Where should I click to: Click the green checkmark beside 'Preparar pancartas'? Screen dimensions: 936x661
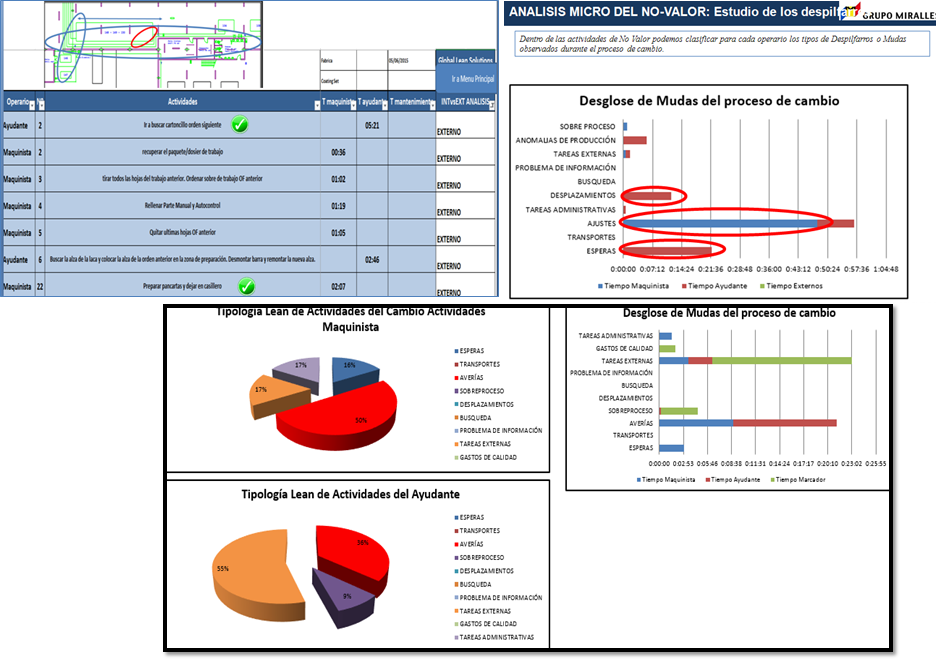click(x=246, y=287)
